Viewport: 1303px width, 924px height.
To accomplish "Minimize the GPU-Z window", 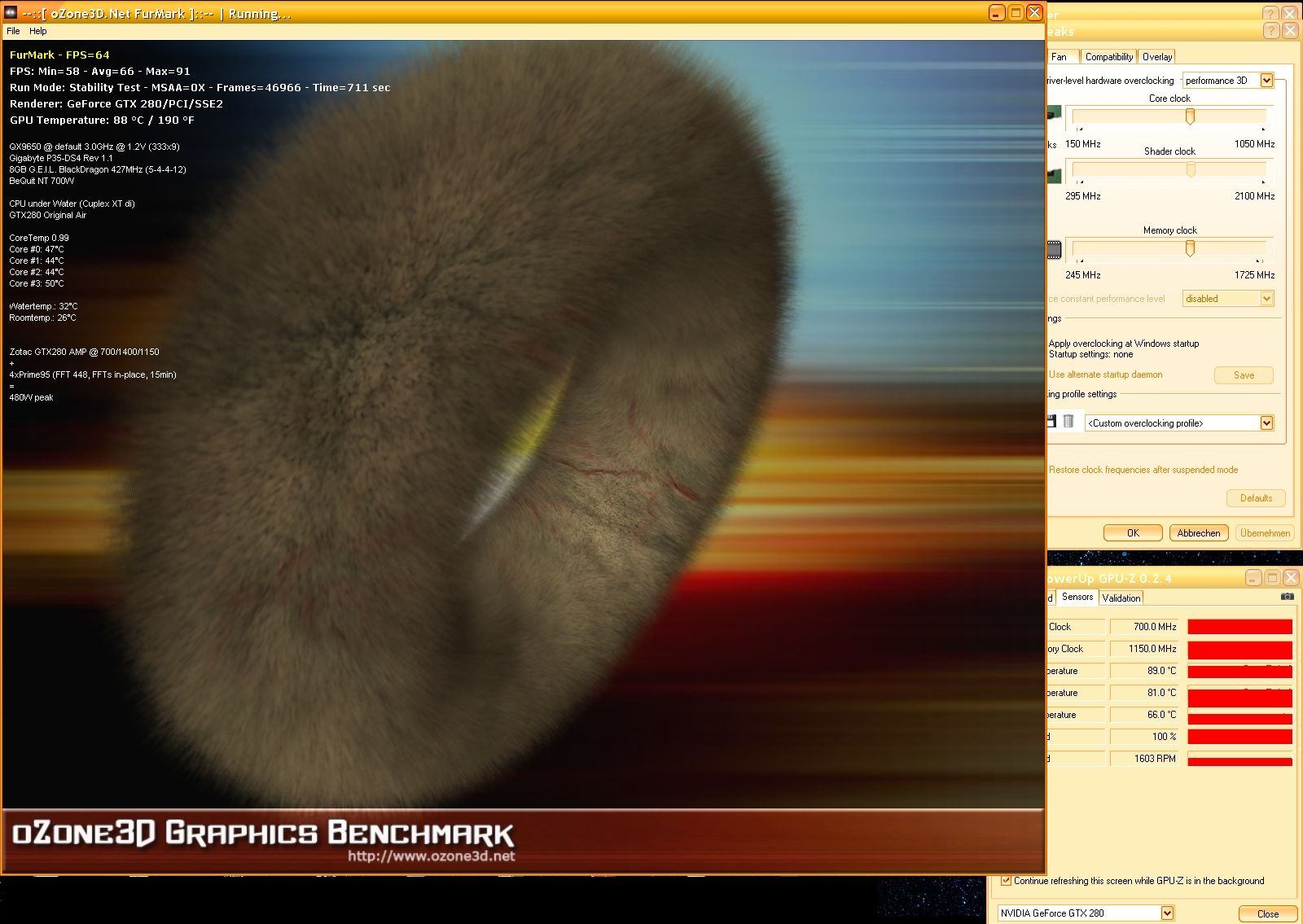I will click(x=1253, y=578).
